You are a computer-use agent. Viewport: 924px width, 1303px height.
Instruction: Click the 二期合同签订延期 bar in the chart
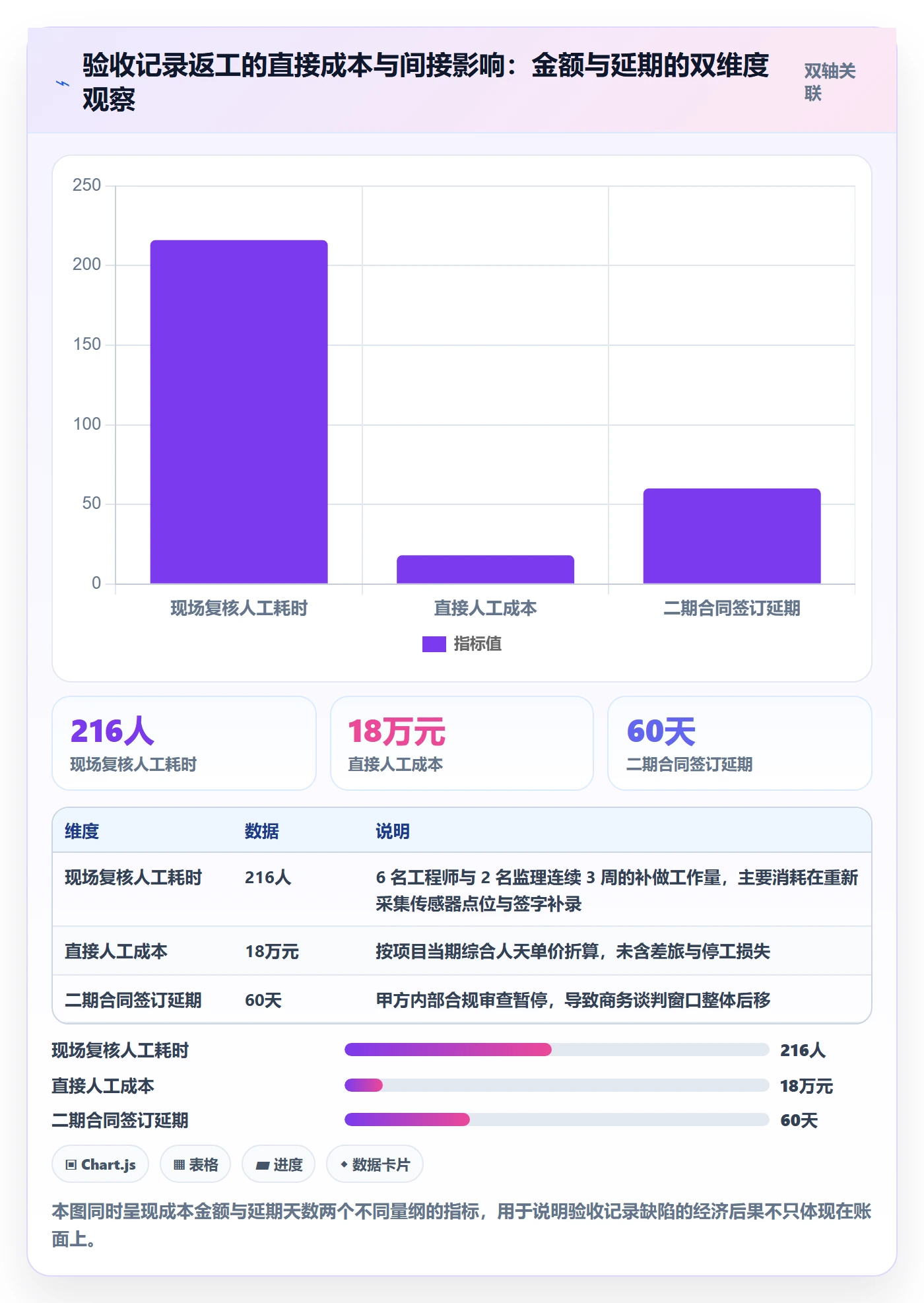pos(732,536)
